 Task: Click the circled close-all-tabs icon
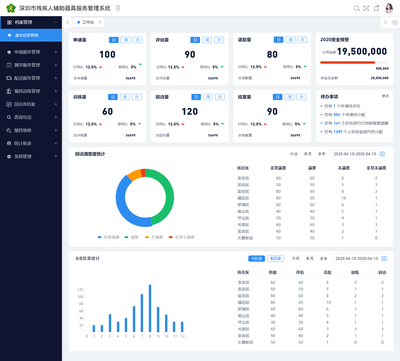coord(395,22)
